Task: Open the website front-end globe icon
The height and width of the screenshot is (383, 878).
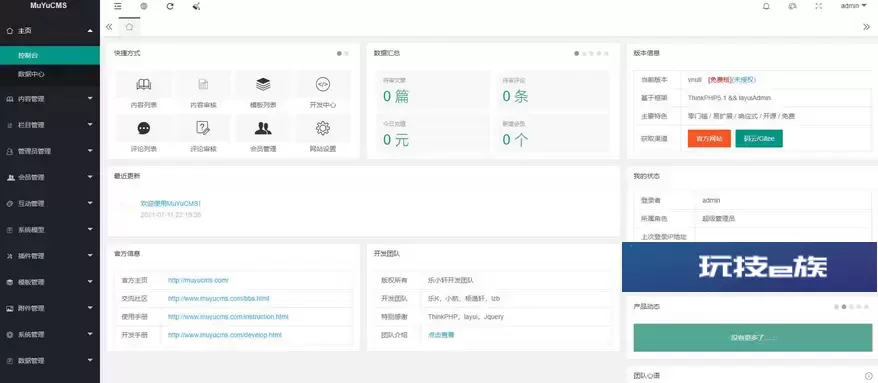Action: (144, 6)
